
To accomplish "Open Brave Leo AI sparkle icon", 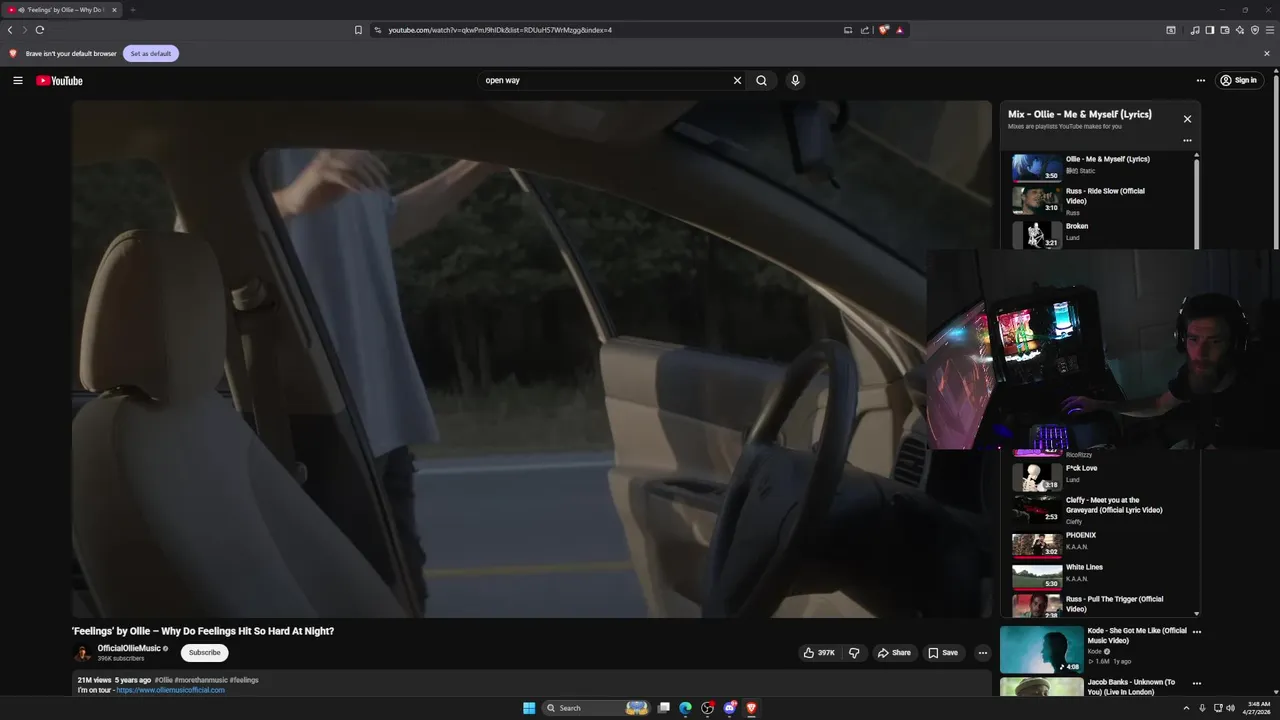I will pos(1239,30).
